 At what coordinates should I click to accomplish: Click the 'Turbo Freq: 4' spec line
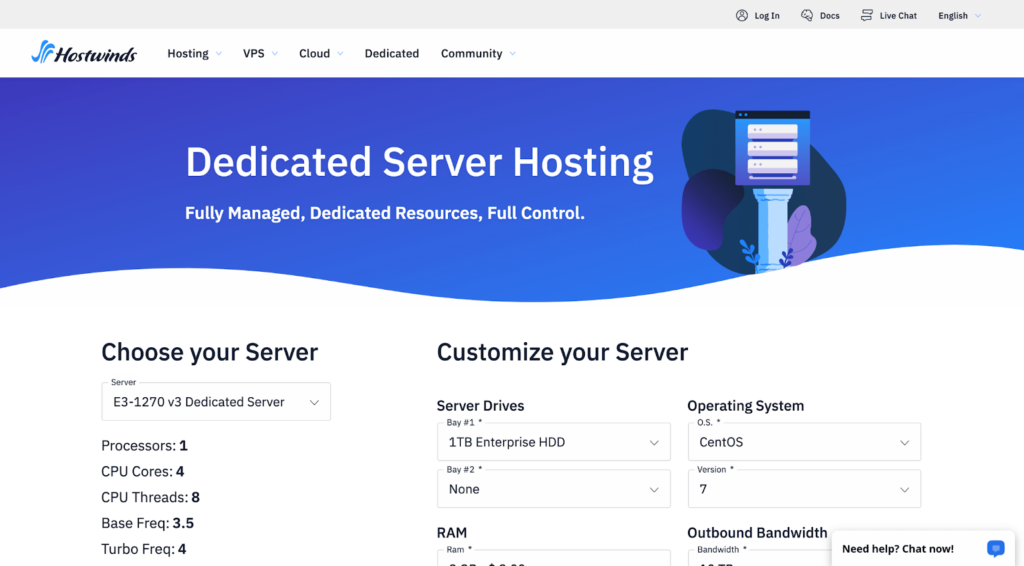144,549
